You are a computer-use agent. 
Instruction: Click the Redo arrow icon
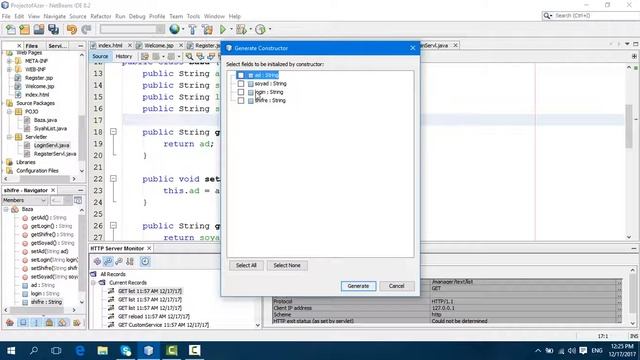click(86, 29)
